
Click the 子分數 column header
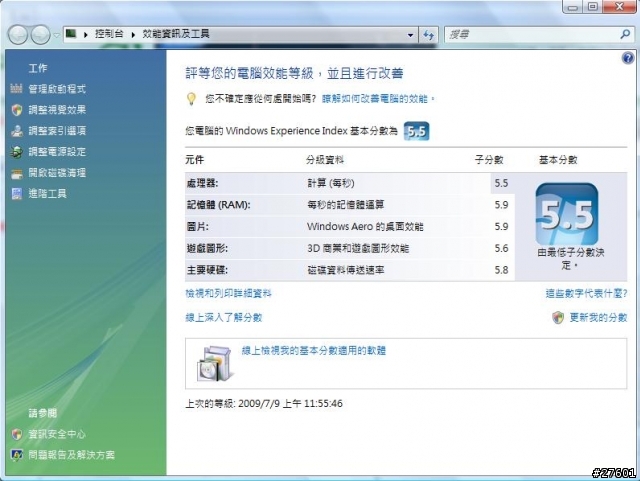tap(489, 160)
